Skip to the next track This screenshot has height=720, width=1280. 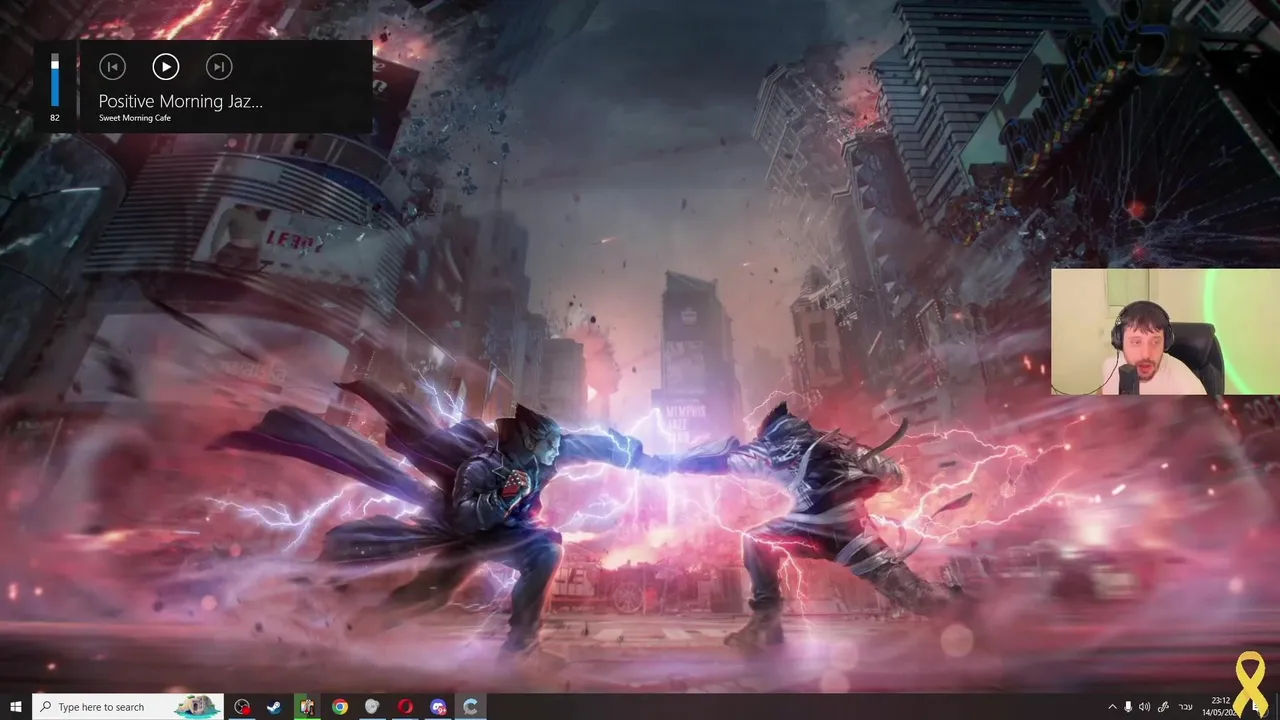(219, 67)
